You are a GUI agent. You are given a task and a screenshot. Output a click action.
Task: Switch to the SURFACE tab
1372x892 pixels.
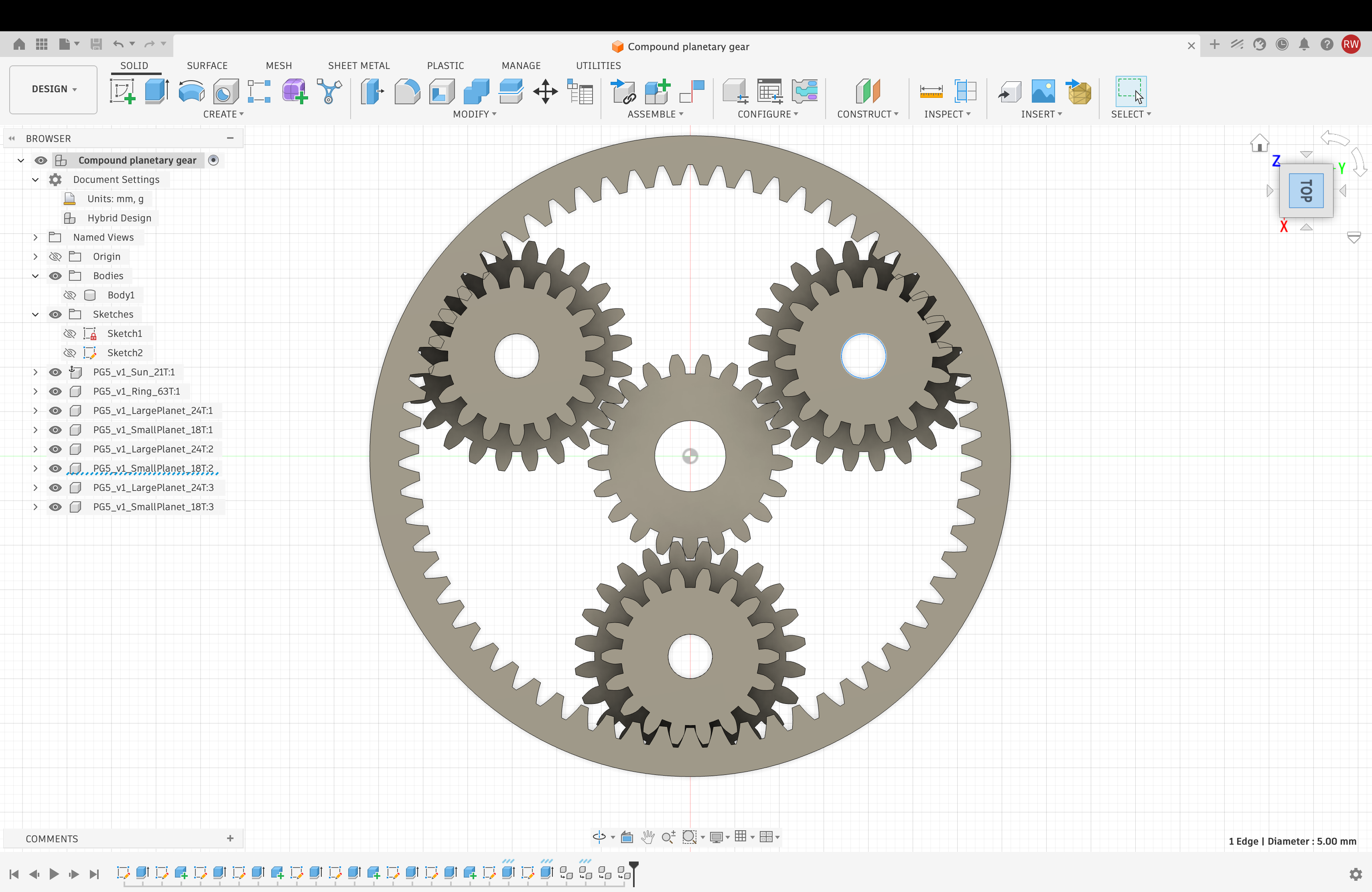207,66
